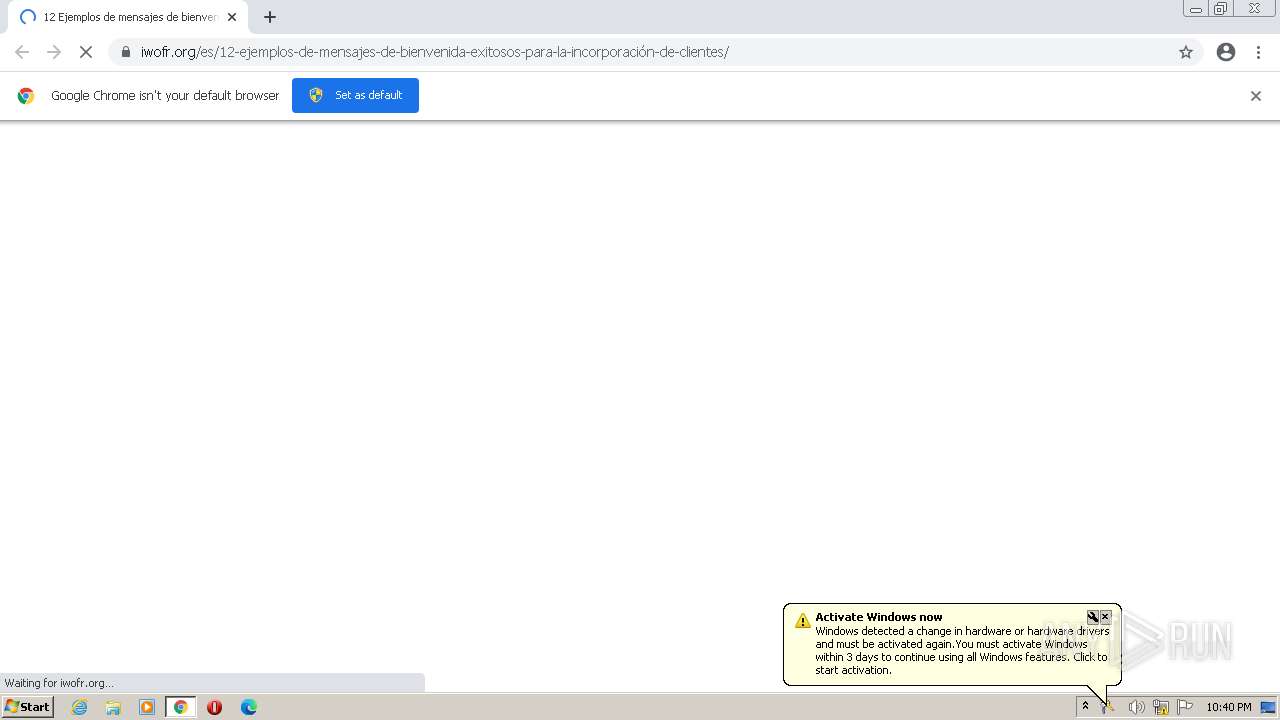Screen dimensions: 1280x720
Task: Open Action Center flag icon
Action: click(x=1185, y=707)
